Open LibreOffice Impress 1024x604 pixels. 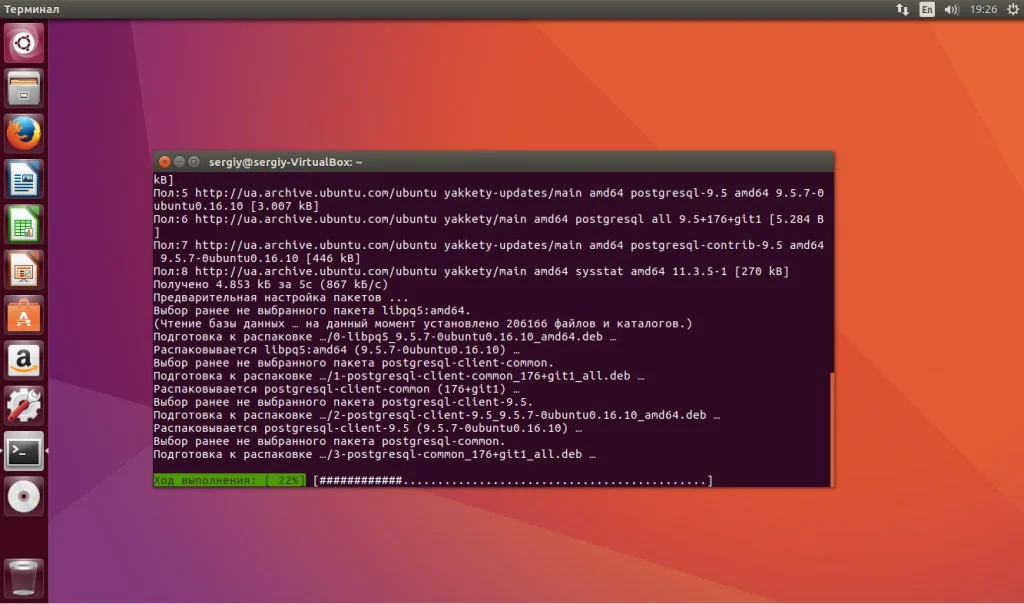[24, 270]
